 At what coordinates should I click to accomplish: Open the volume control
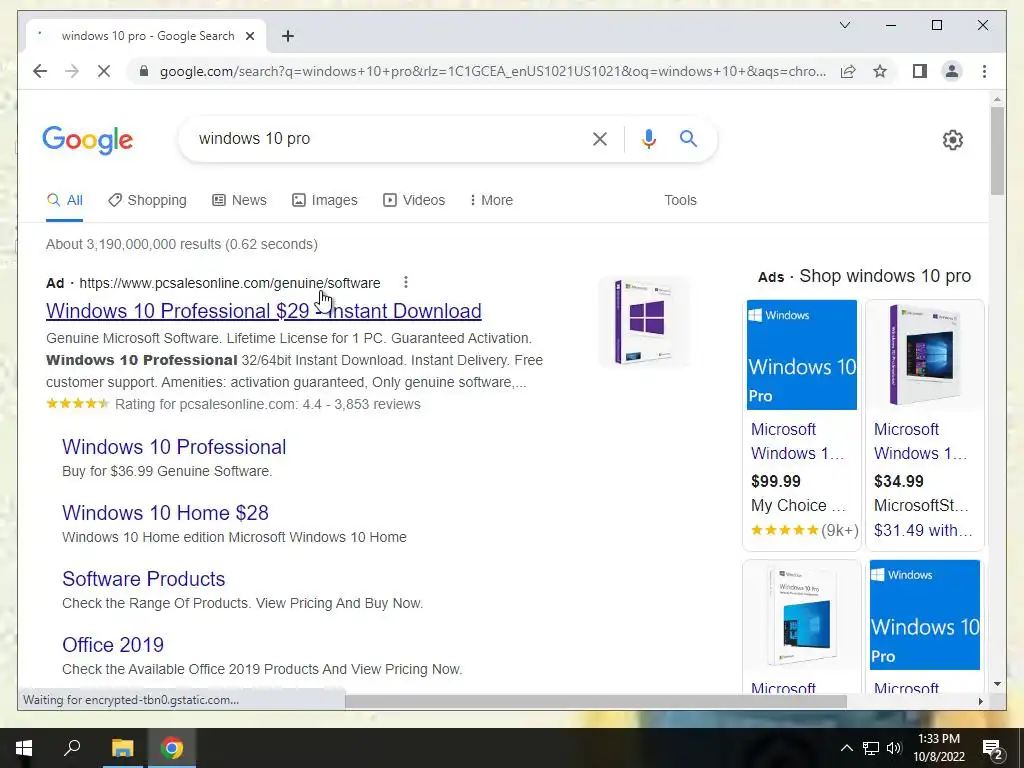[x=894, y=748]
